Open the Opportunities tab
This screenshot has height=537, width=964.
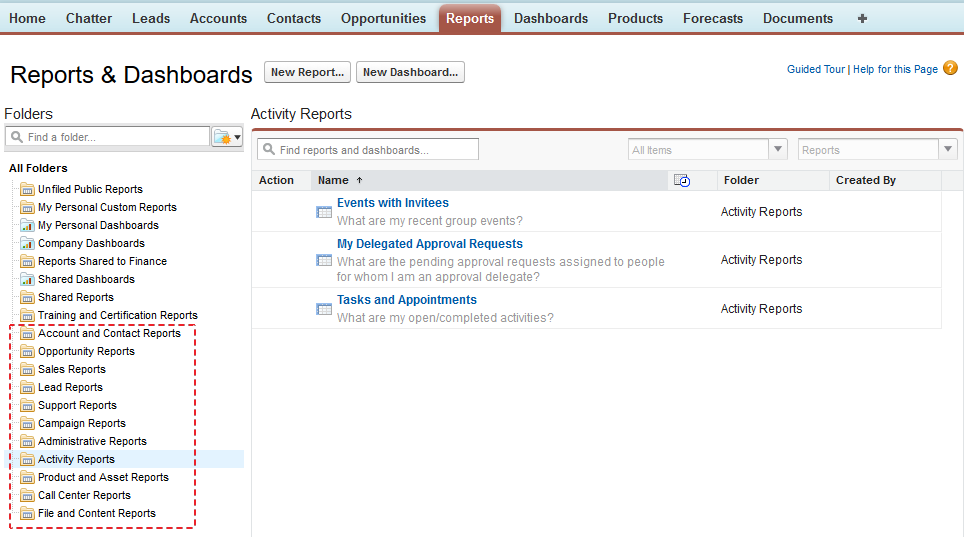pos(384,18)
